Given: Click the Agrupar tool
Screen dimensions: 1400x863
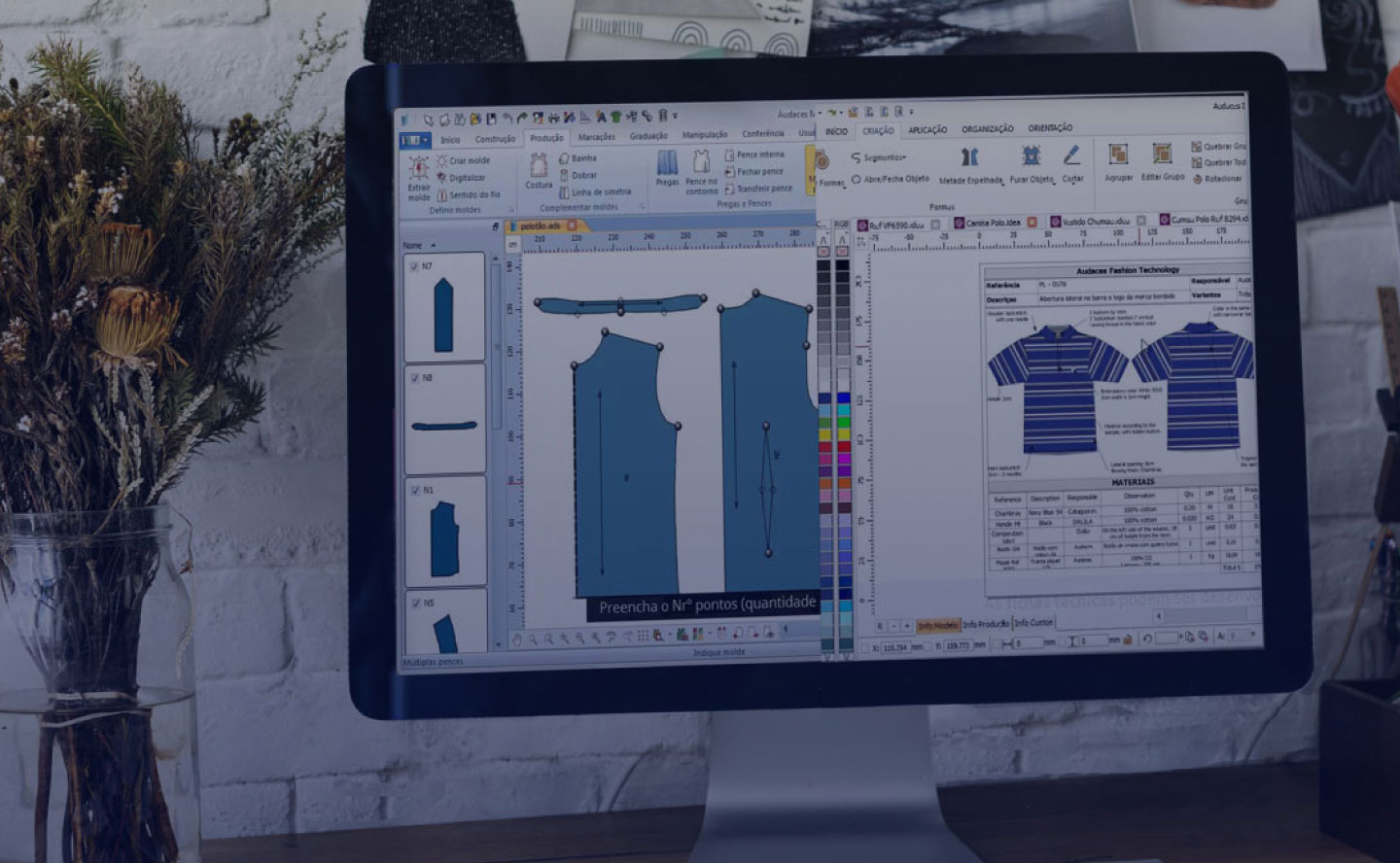Looking at the screenshot, I should tap(1119, 162).
